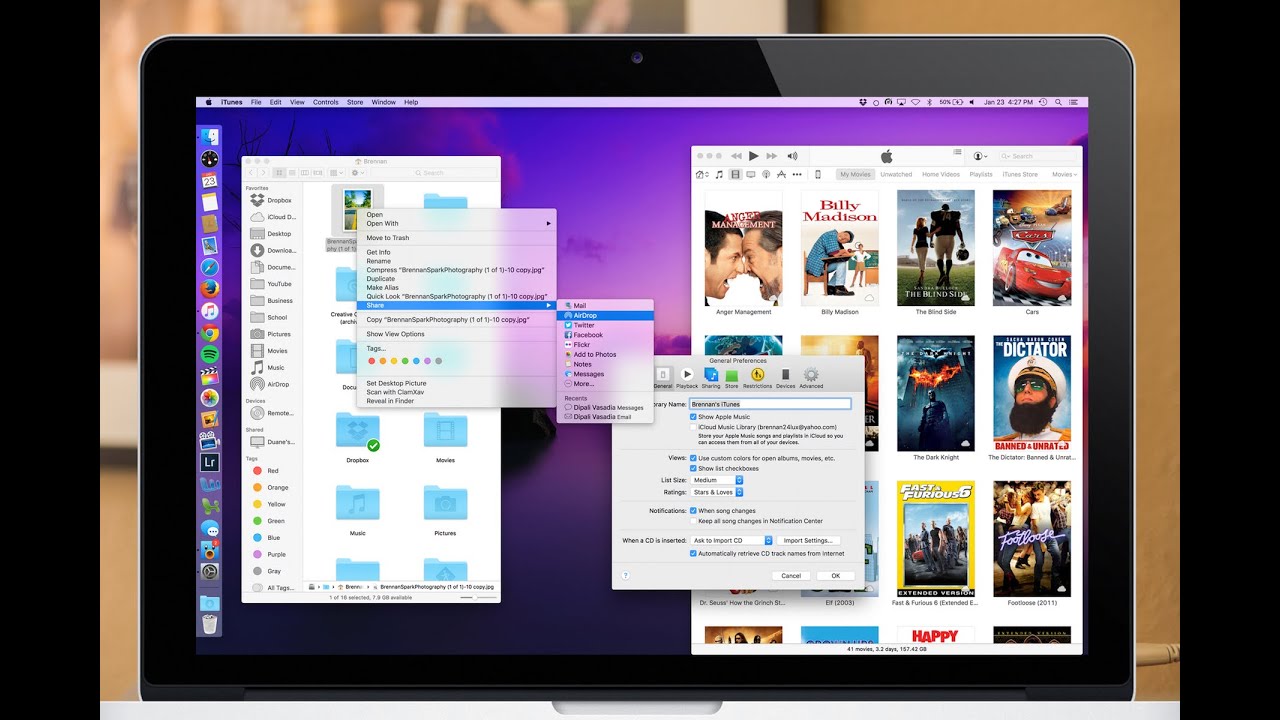Expand the Open With submenu

click(457, 224)
